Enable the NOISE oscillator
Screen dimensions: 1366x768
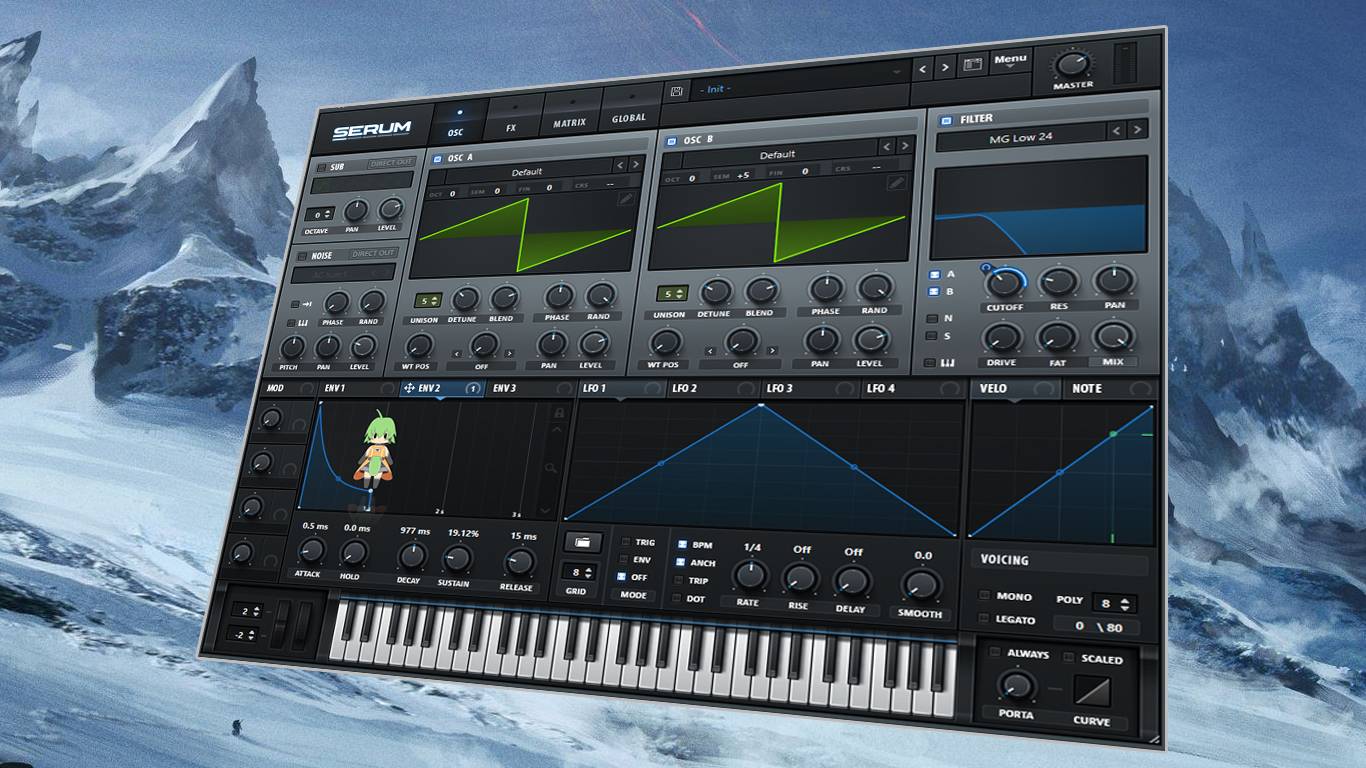[x=303, y=257]
